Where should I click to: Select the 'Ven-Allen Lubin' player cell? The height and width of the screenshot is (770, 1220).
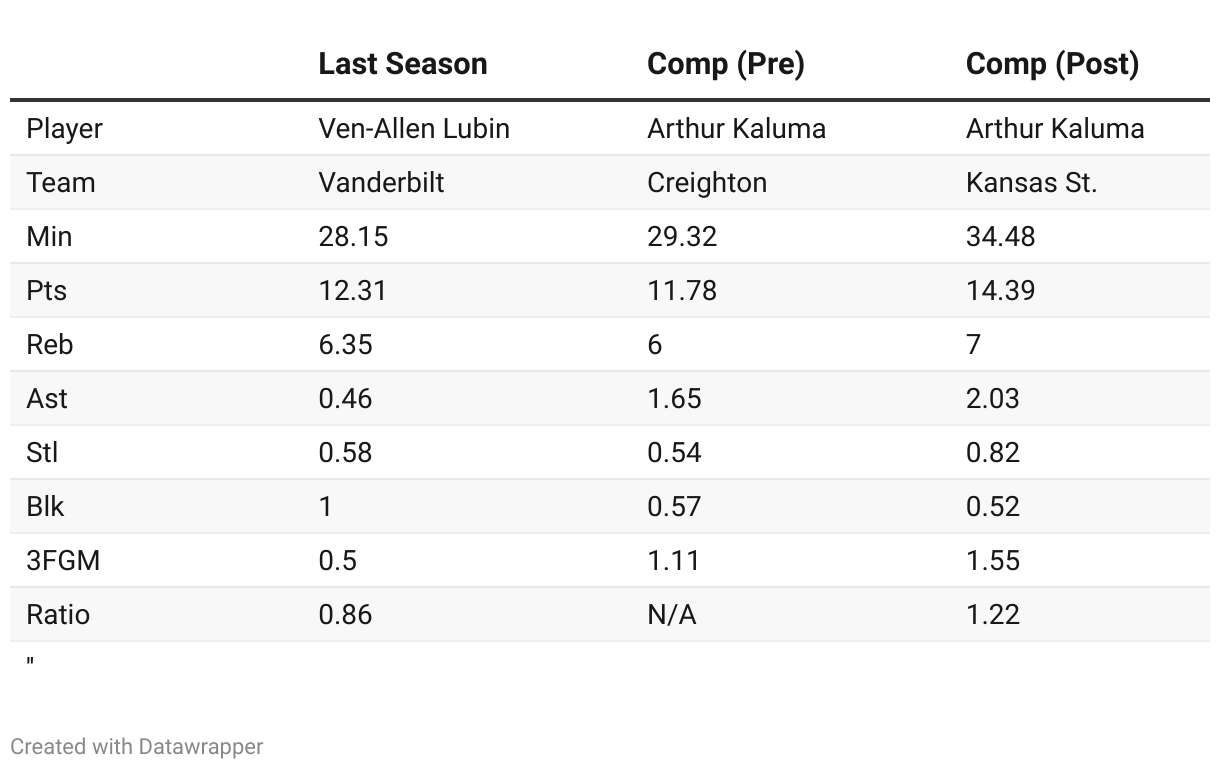[x=413, y=129]
